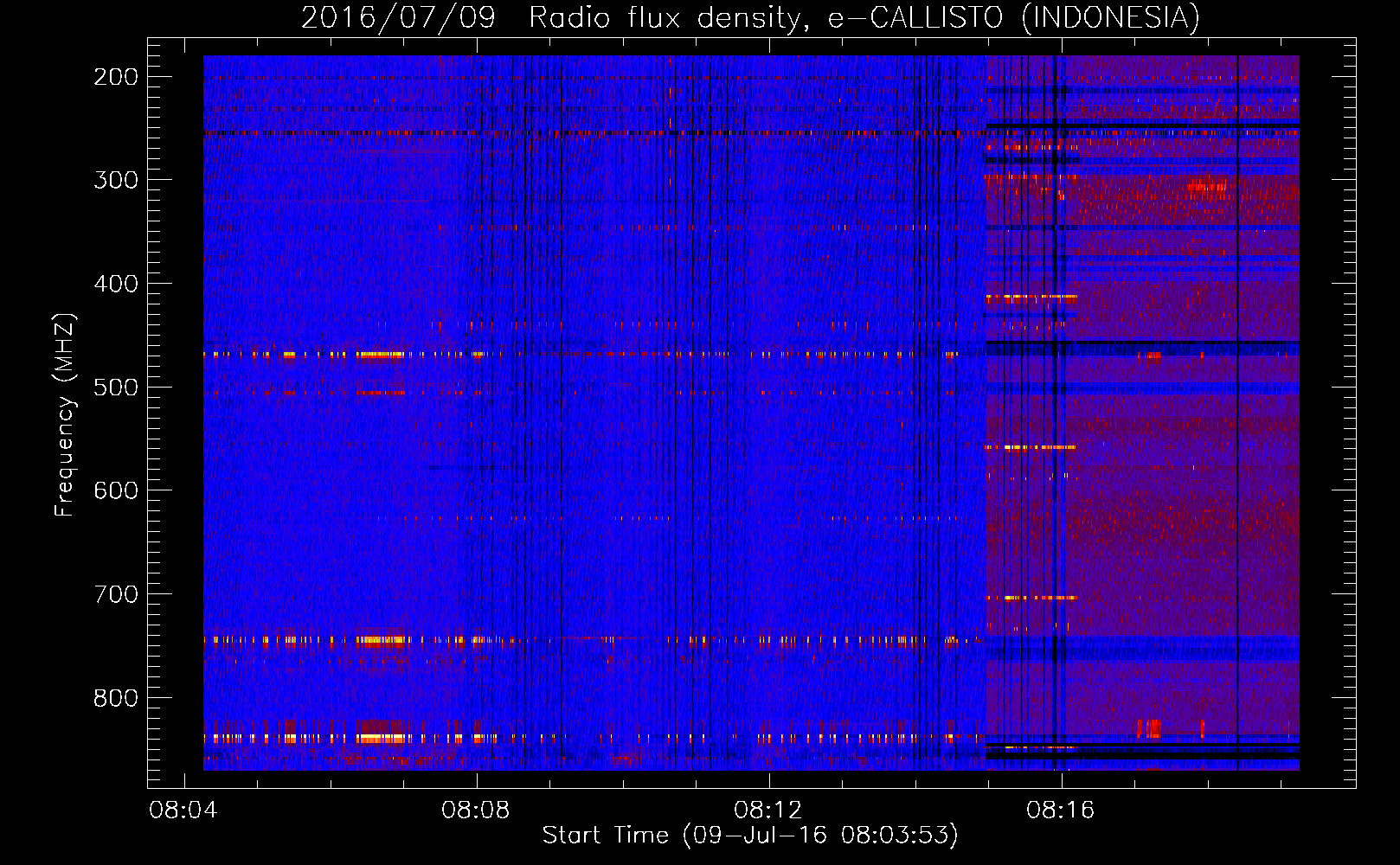Click the 08:16 time tick label
The height and width of the screenshot is (865, 1400).
tap(1061, 810)
